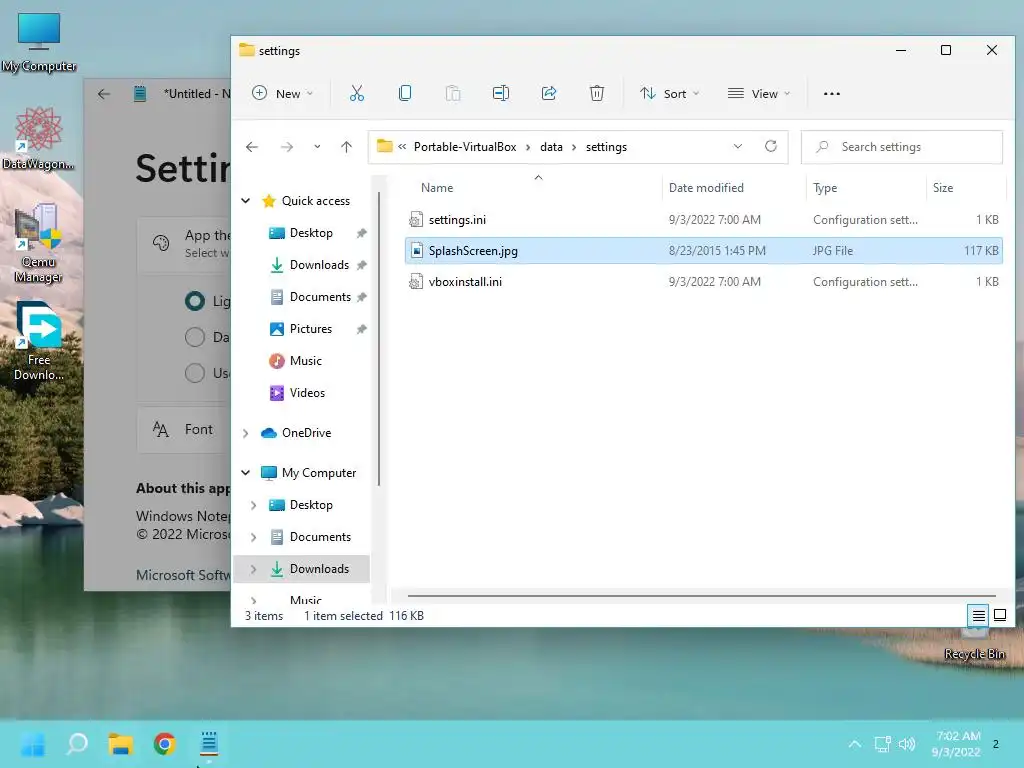Collapse Quick access tree node
The image size is (1024, 768).
pos(246,200)
